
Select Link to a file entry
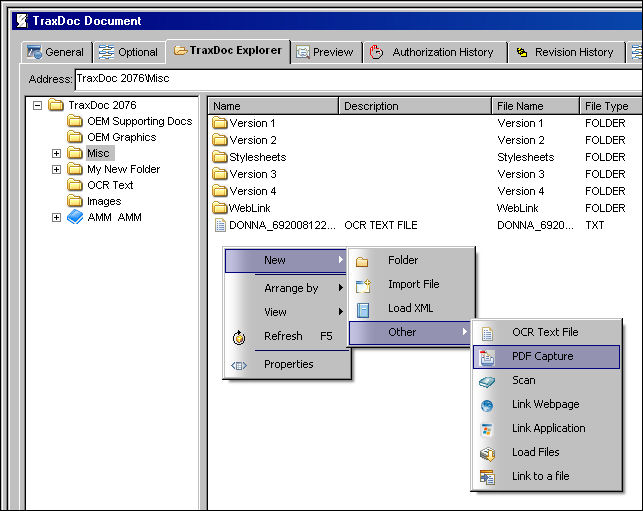tap(546, 476)
